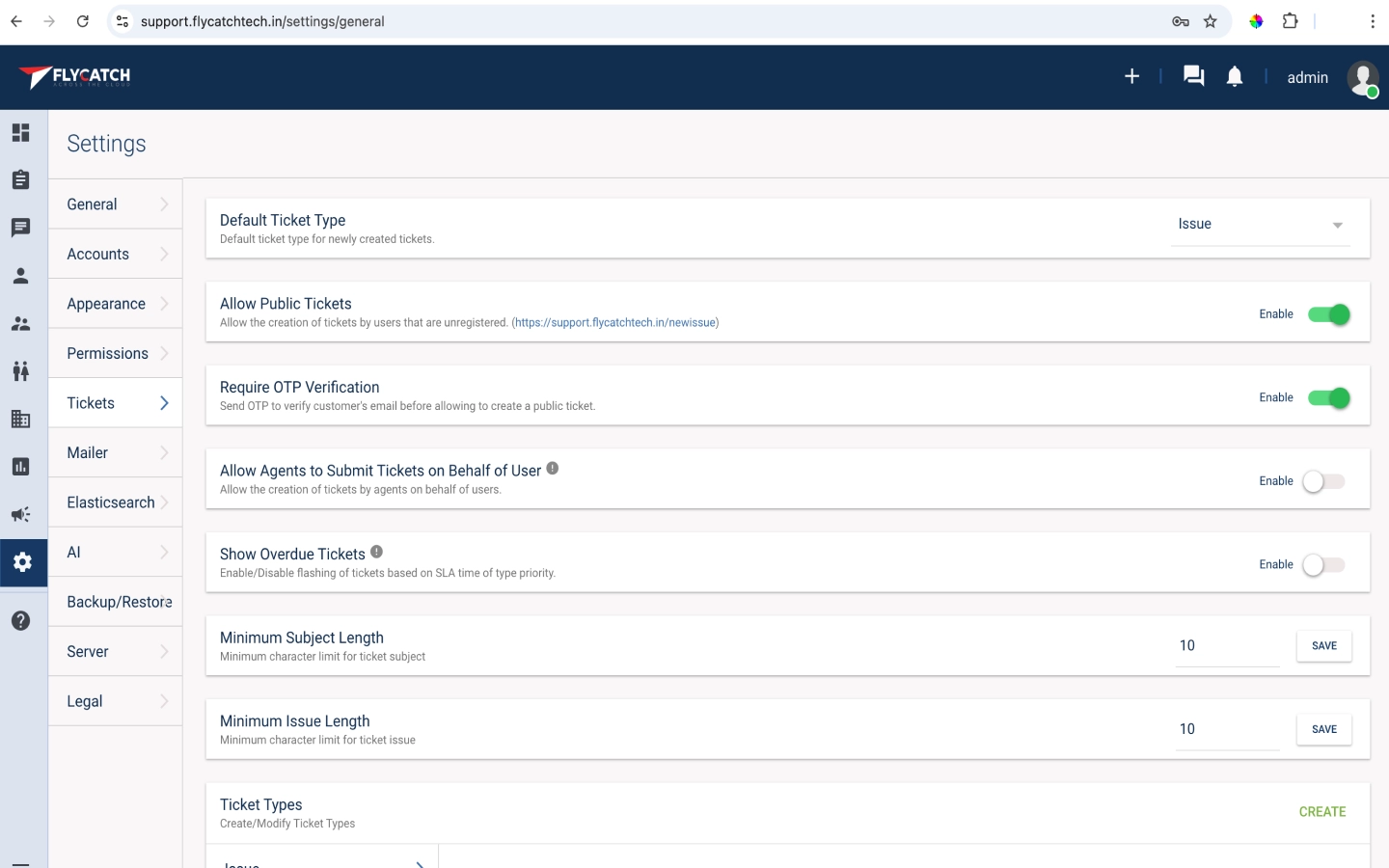Viewport: 1389px width, 868px height.
Task: Open the General settings tab
Action: pyautogui.click(x=116, y=204)
